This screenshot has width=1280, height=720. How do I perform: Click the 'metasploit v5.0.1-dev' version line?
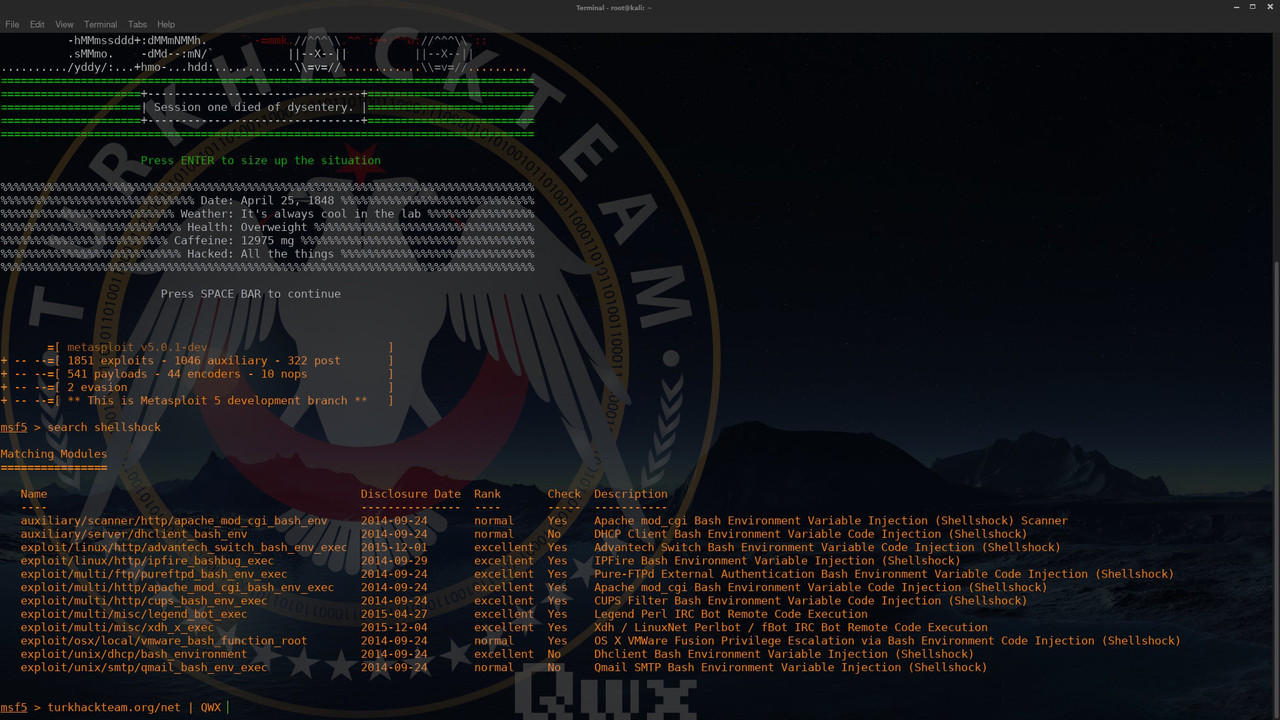[x=137, y=347]
